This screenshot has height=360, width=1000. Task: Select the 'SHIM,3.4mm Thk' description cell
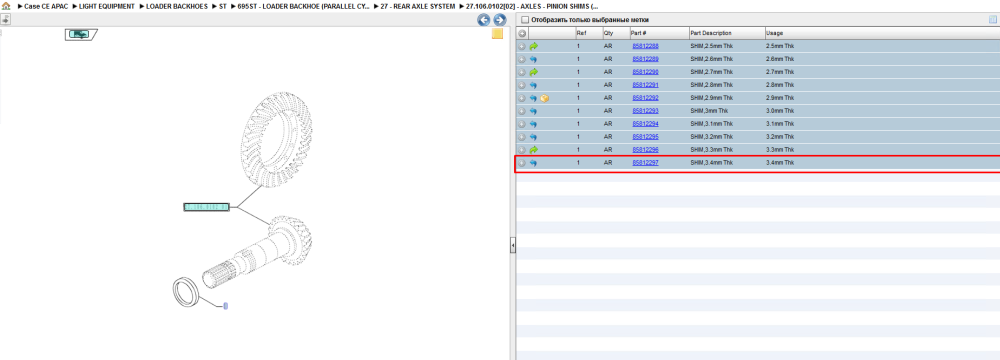point(712,163)
